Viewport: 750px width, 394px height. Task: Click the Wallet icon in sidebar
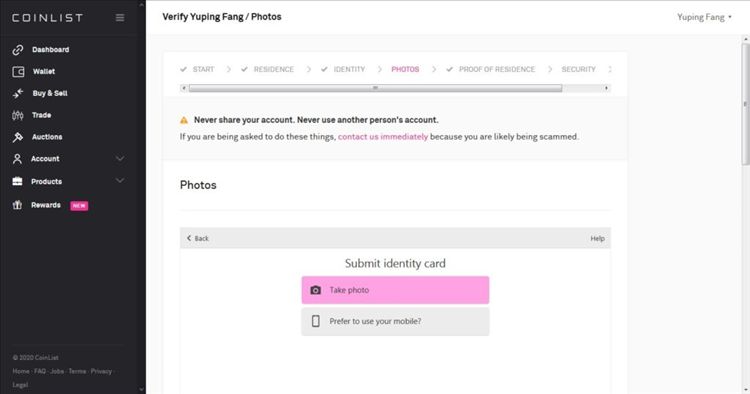point(18,72)
